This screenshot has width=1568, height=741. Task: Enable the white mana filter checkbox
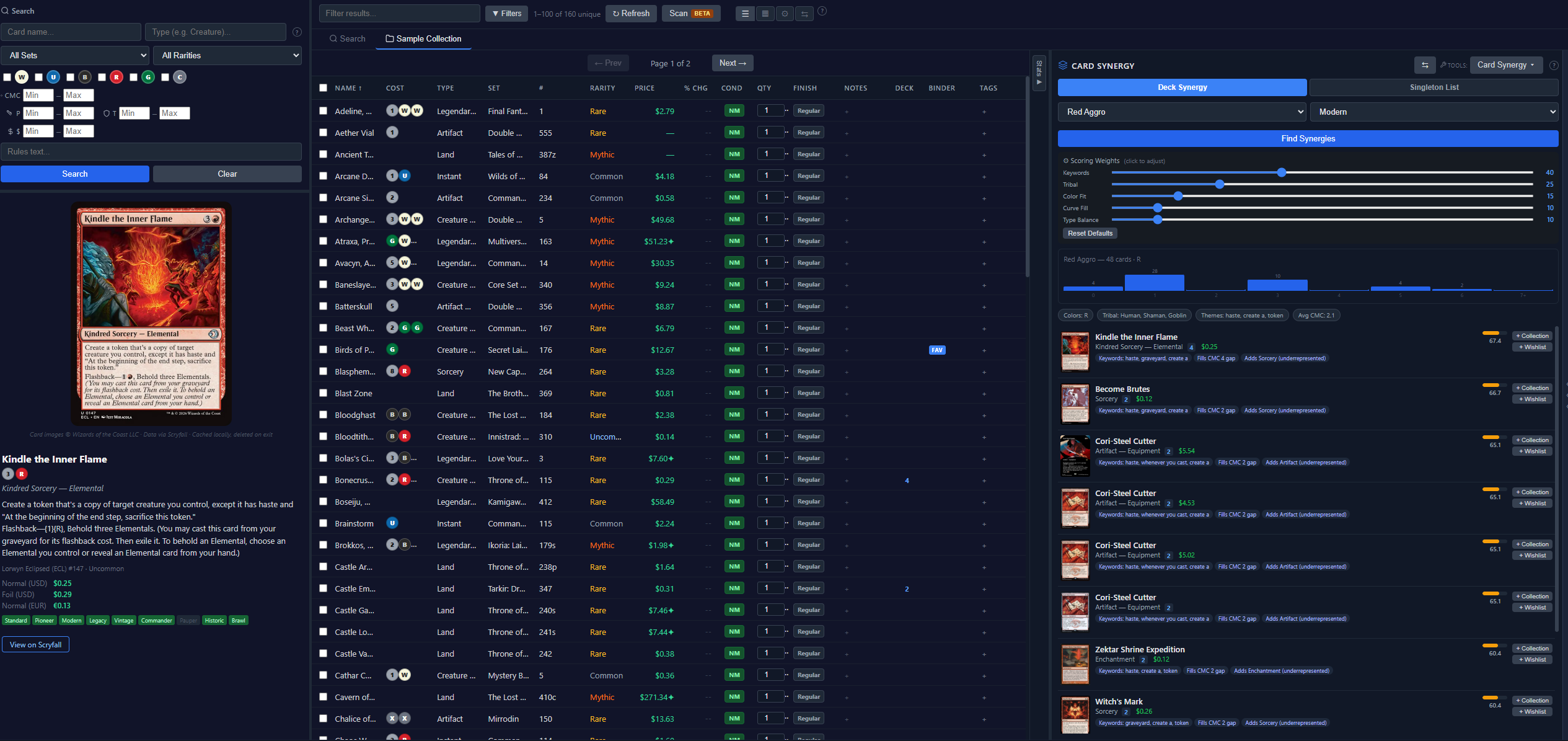click(7, 78)
